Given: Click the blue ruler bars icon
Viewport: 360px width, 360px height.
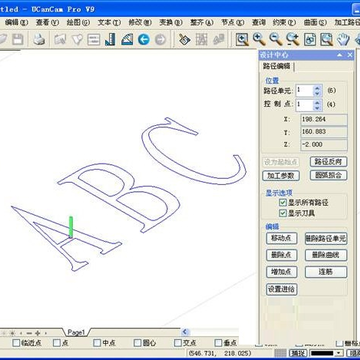Looking at the screenshot, I should [x=110, y=40].
